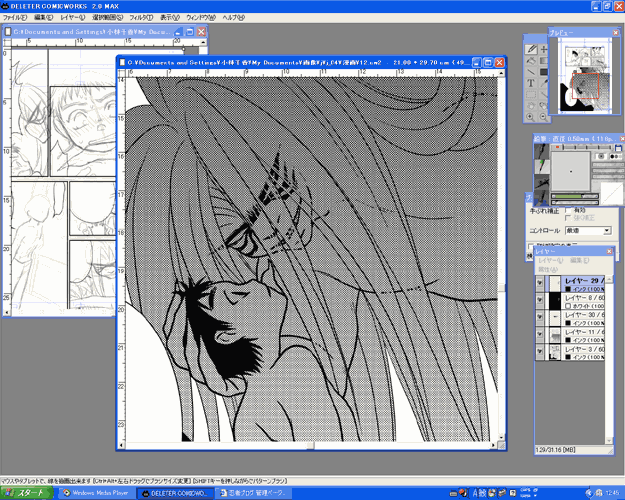Click the round brush shape icon

(x=601, y=156)
